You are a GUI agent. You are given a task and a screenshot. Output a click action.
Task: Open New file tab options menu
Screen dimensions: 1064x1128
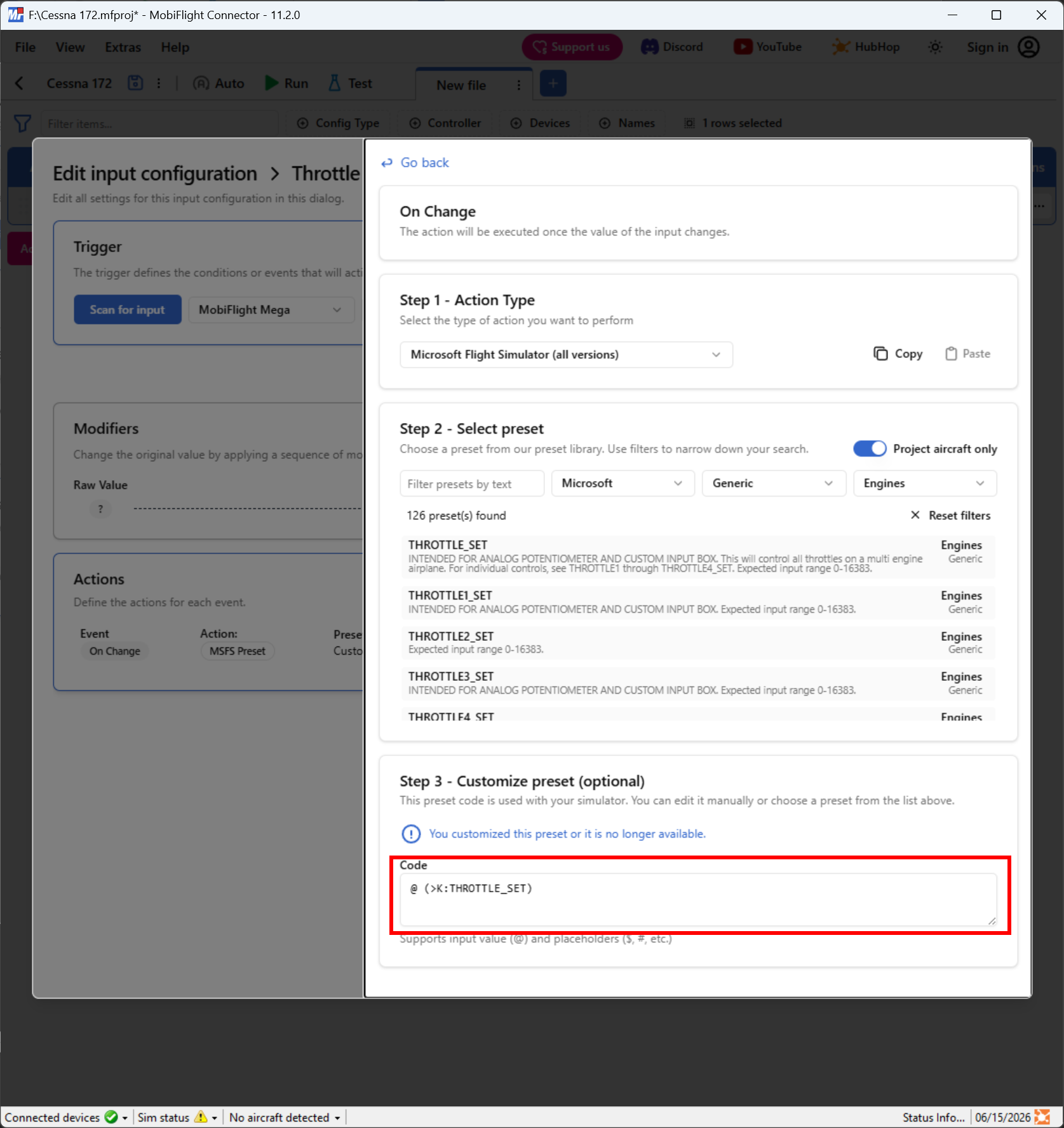coord(519,84)
